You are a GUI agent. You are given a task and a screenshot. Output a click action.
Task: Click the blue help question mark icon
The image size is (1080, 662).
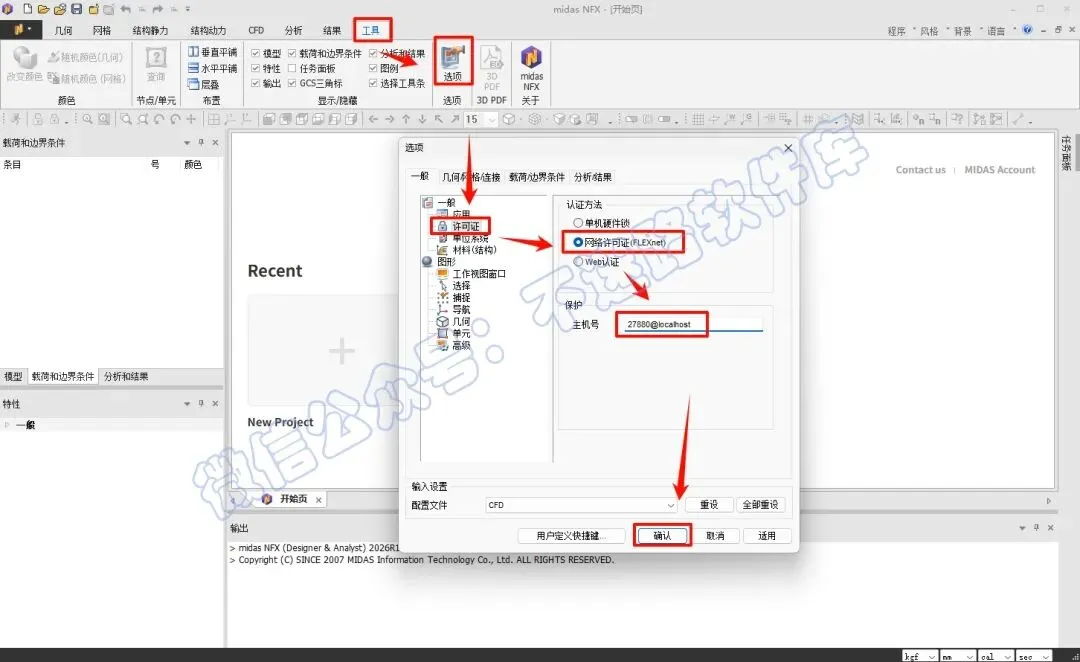pyautogui.click(x=1028, y=30)
